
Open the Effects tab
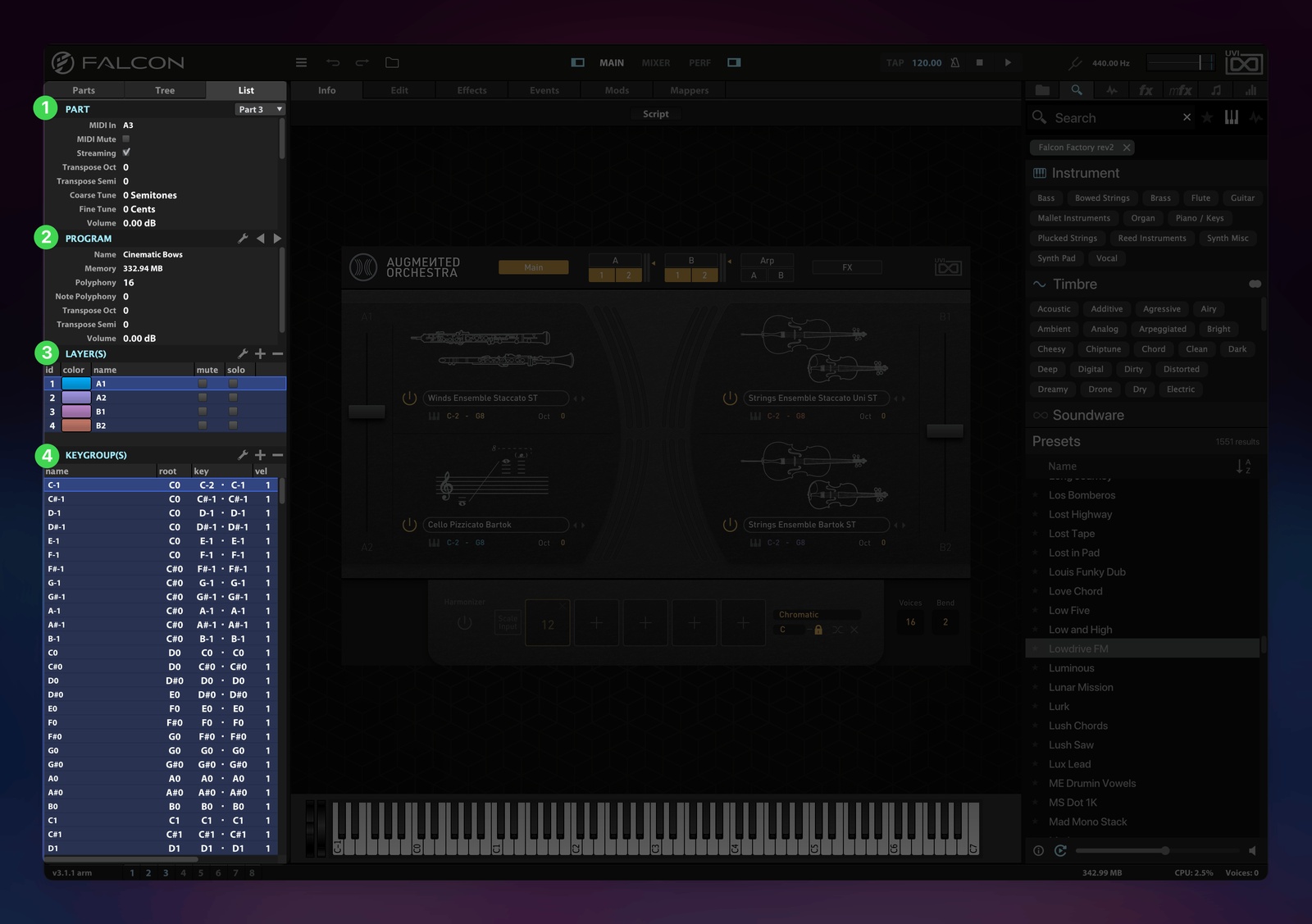coord(471,90)
